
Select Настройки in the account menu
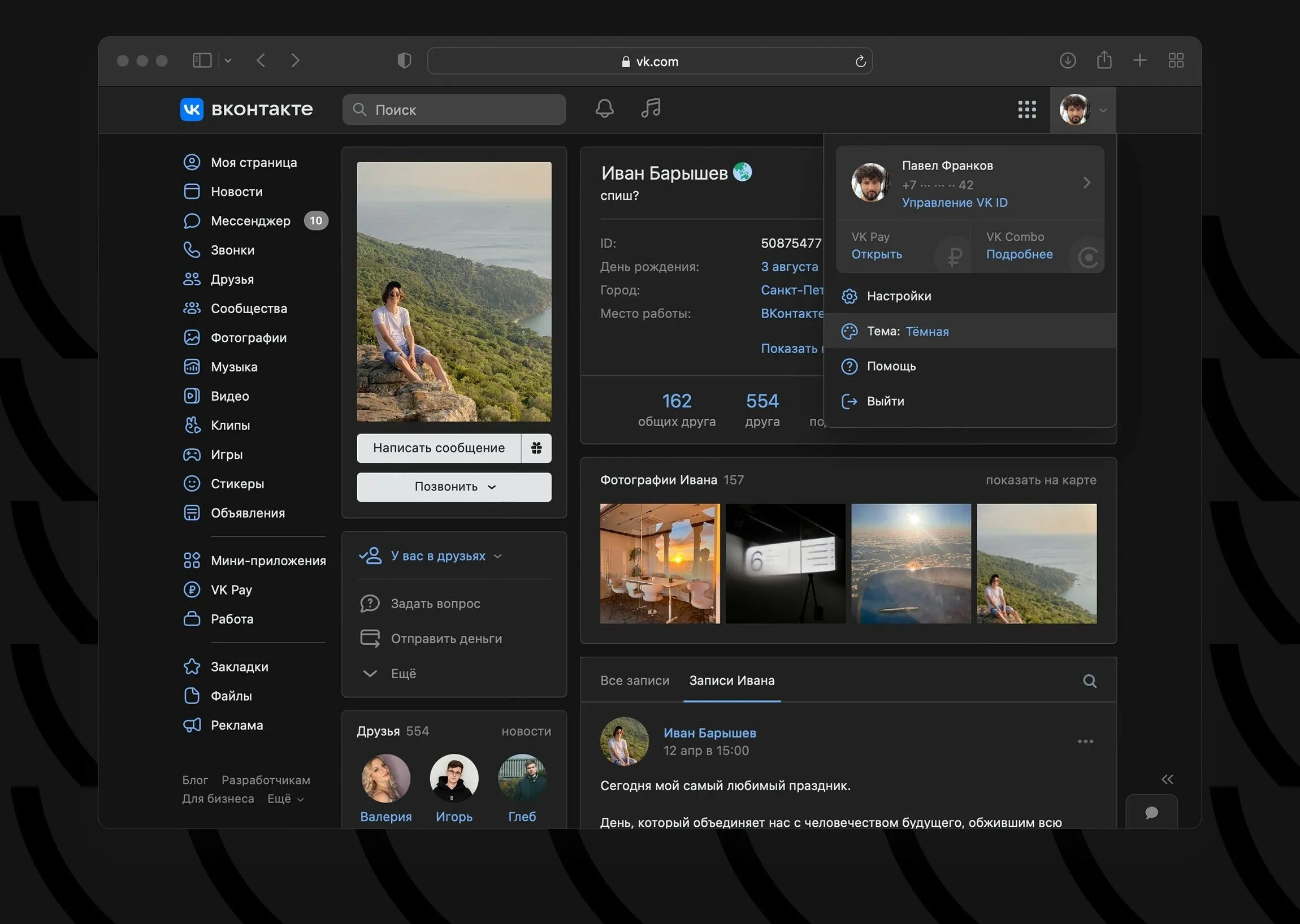(x=898, y=296)
